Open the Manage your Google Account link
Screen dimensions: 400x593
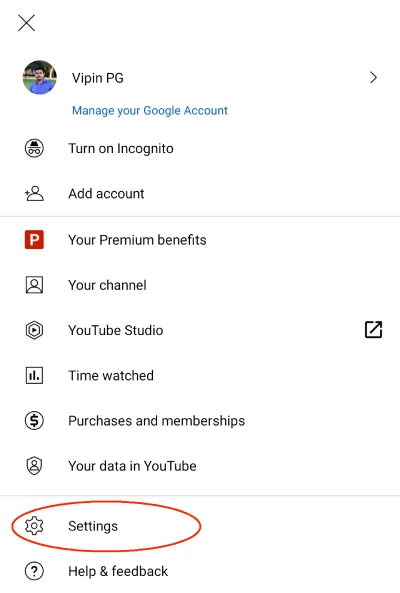point(150,110)
